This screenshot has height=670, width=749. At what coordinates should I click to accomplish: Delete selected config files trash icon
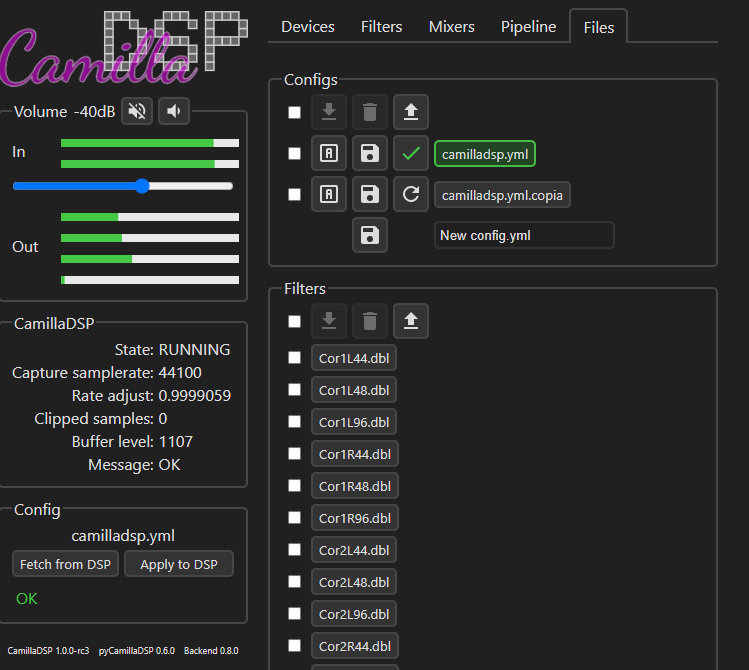click(x=370, y=112)
